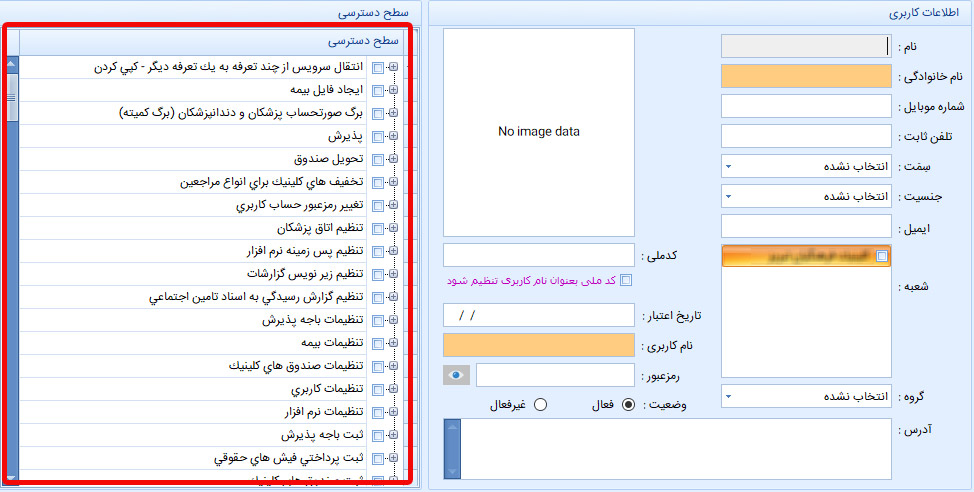
Task: Expand the تنظیمات بیمه tree node
Action: coord(393,343)
